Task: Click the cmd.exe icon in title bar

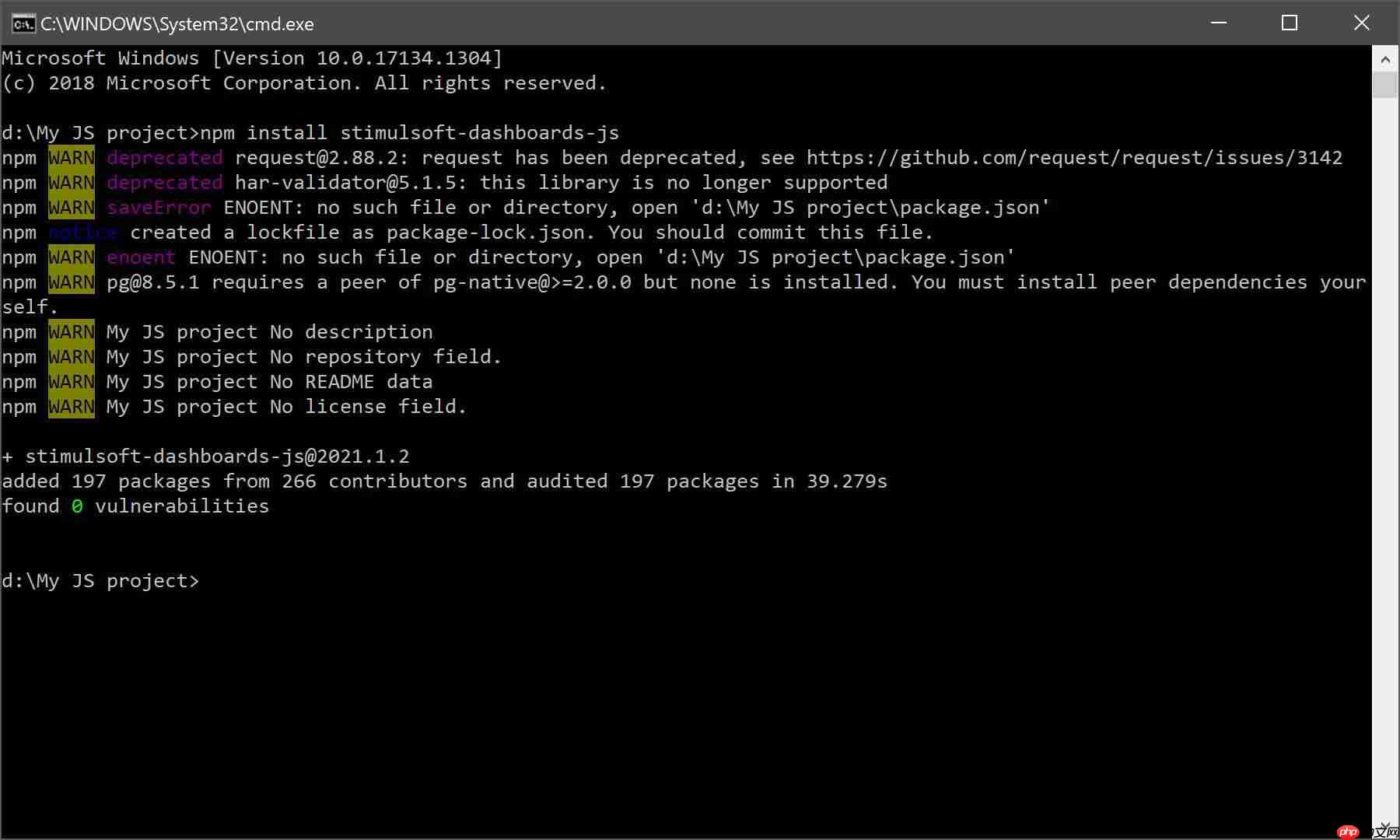Action: click(23, 24)
